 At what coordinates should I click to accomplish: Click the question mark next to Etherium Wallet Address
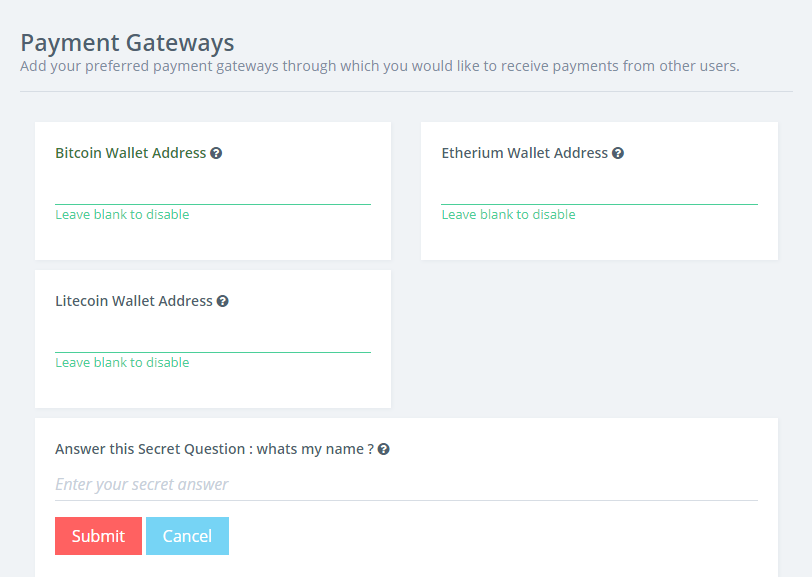click(618, 153)
